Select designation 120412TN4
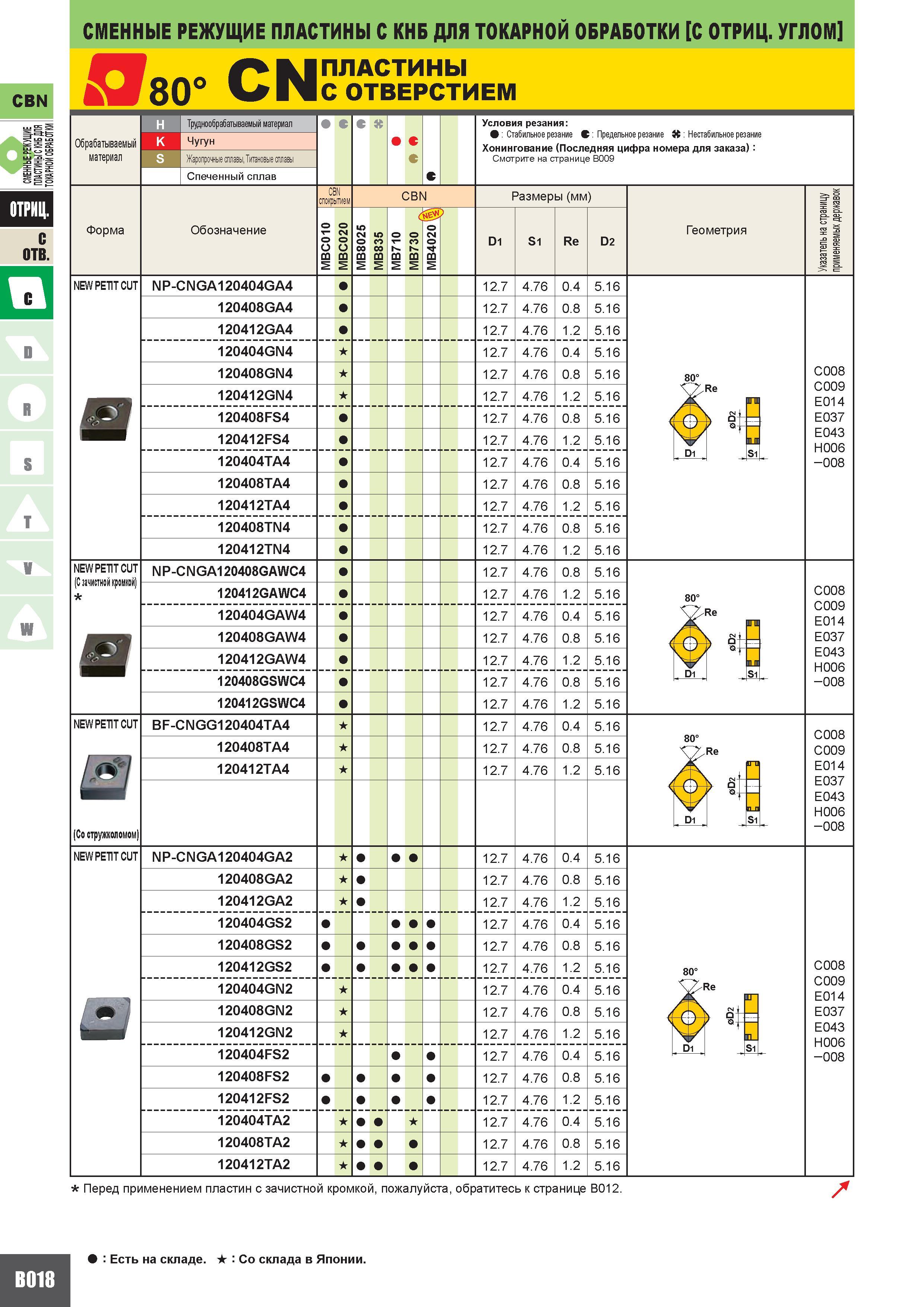924x1307 pixels. pos(253,549)
